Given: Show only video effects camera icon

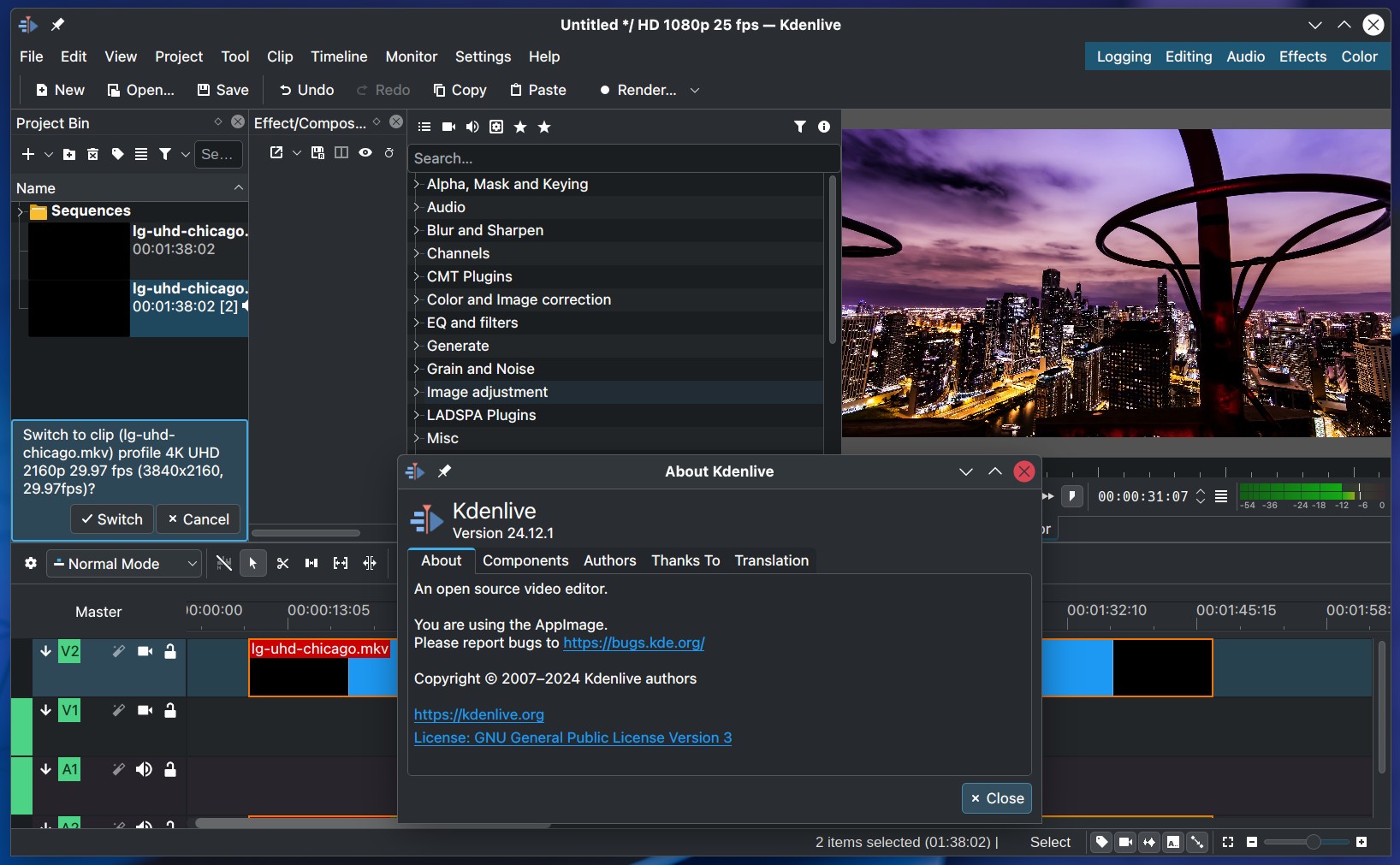Looking at the screenshot, I should [448, 127].
